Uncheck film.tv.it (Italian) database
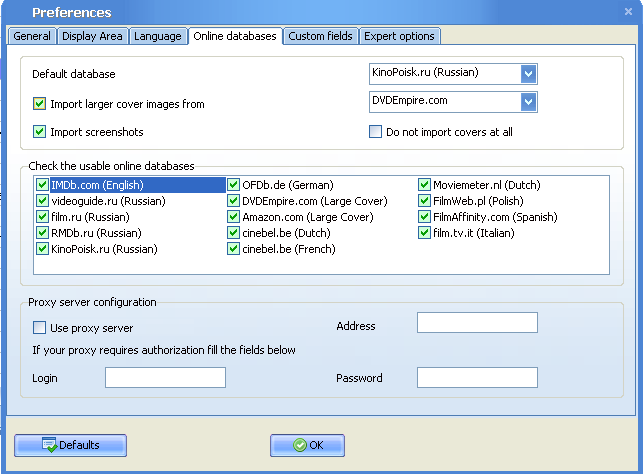 (x=424, y=232)
